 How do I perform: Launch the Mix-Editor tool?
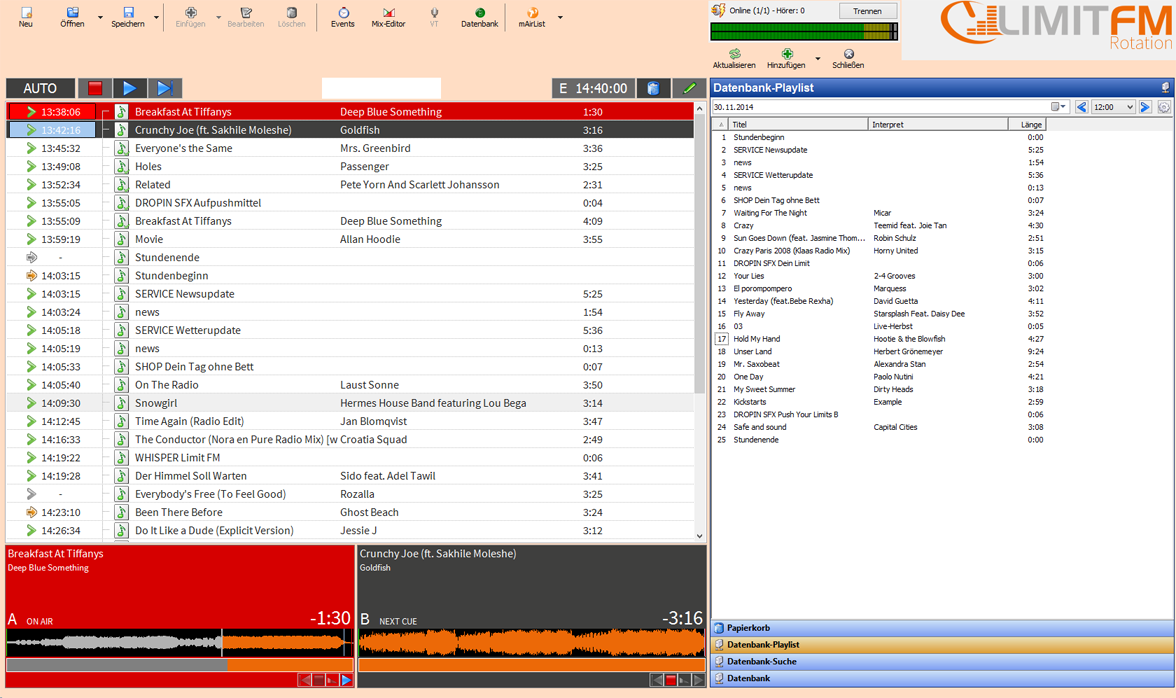pos(388,15)
